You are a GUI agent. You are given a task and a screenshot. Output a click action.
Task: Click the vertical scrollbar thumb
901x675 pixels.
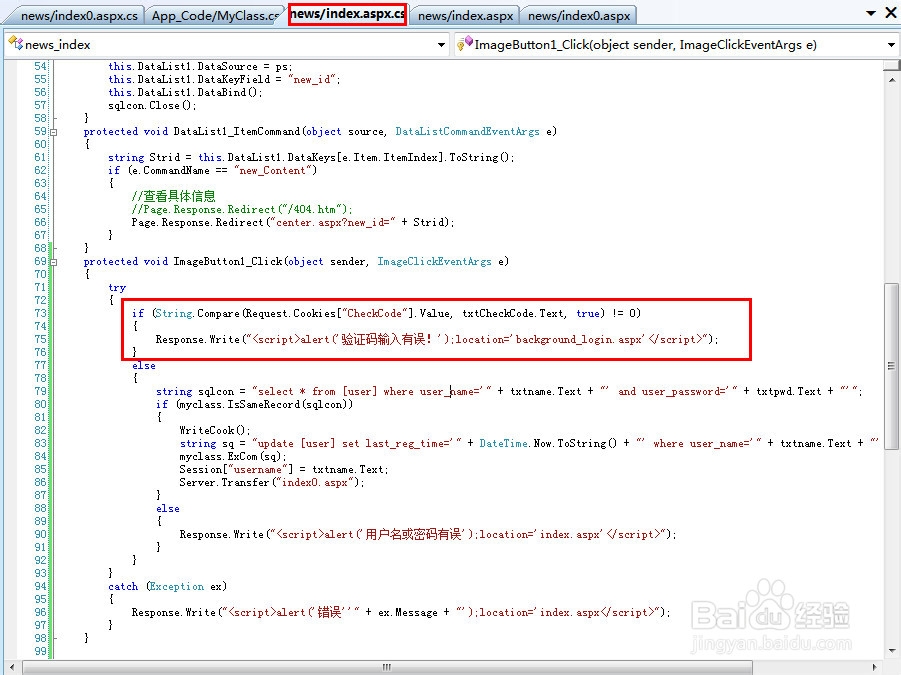(x=892, y=366)
